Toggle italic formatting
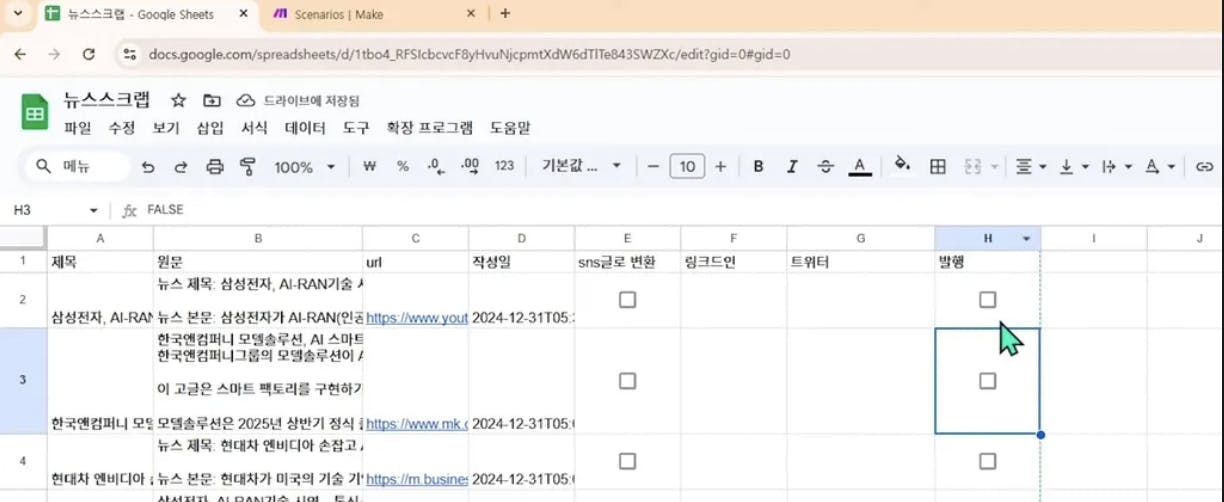The width and height of the screenshot is (1224, 502). [792, 167]
